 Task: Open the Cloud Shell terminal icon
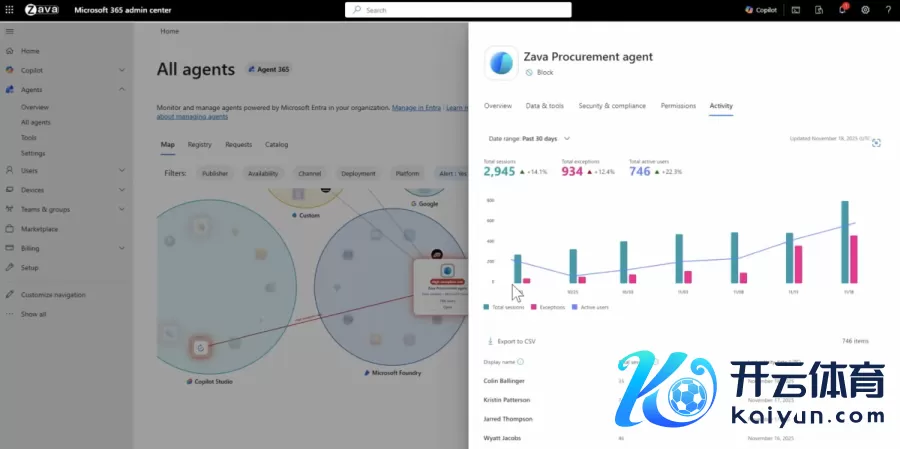pyautogui.click(x=796, y=10)
